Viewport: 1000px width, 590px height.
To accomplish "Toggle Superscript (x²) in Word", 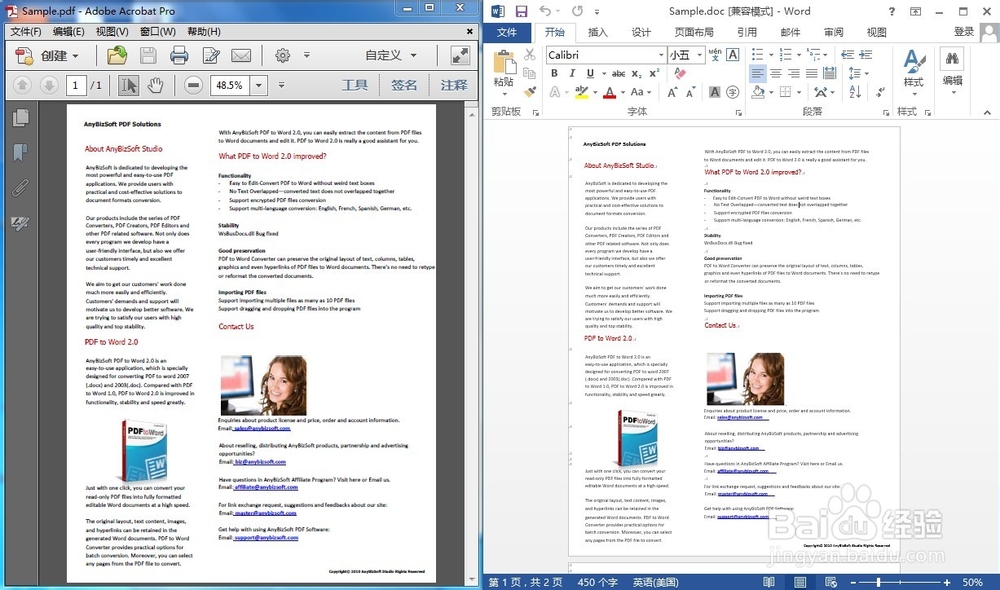I will click(654, 73).
